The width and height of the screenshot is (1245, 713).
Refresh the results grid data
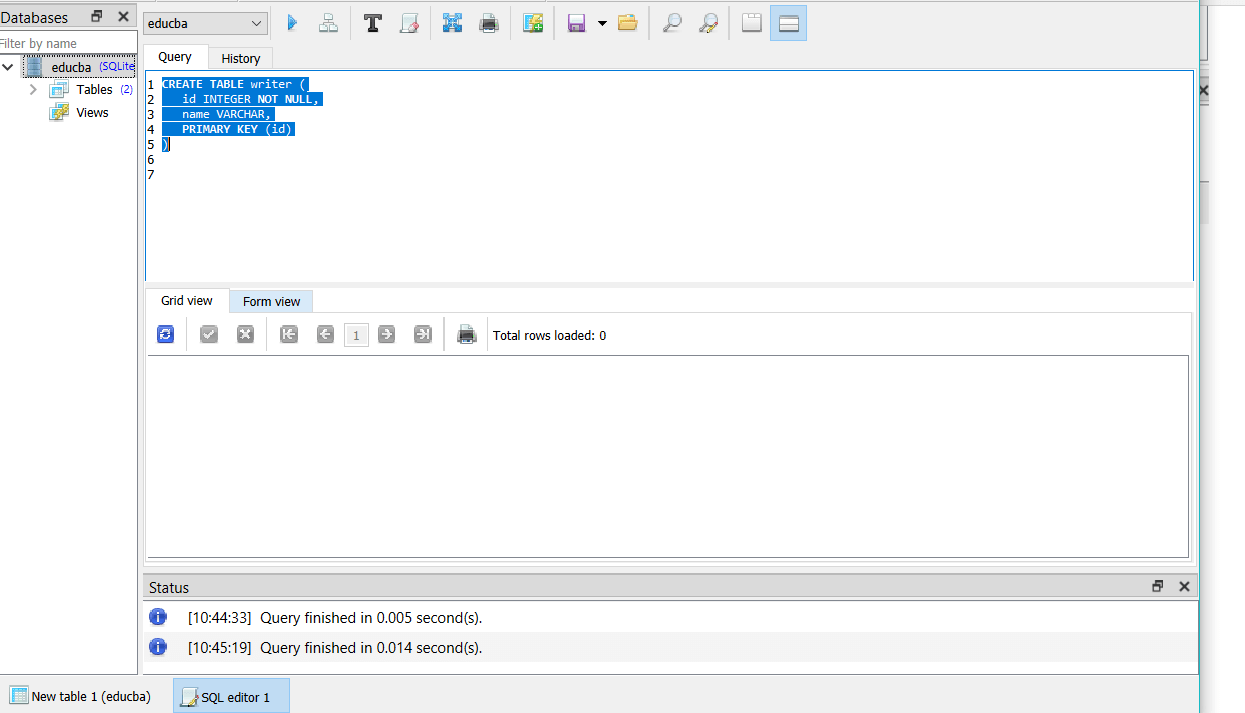166,335
